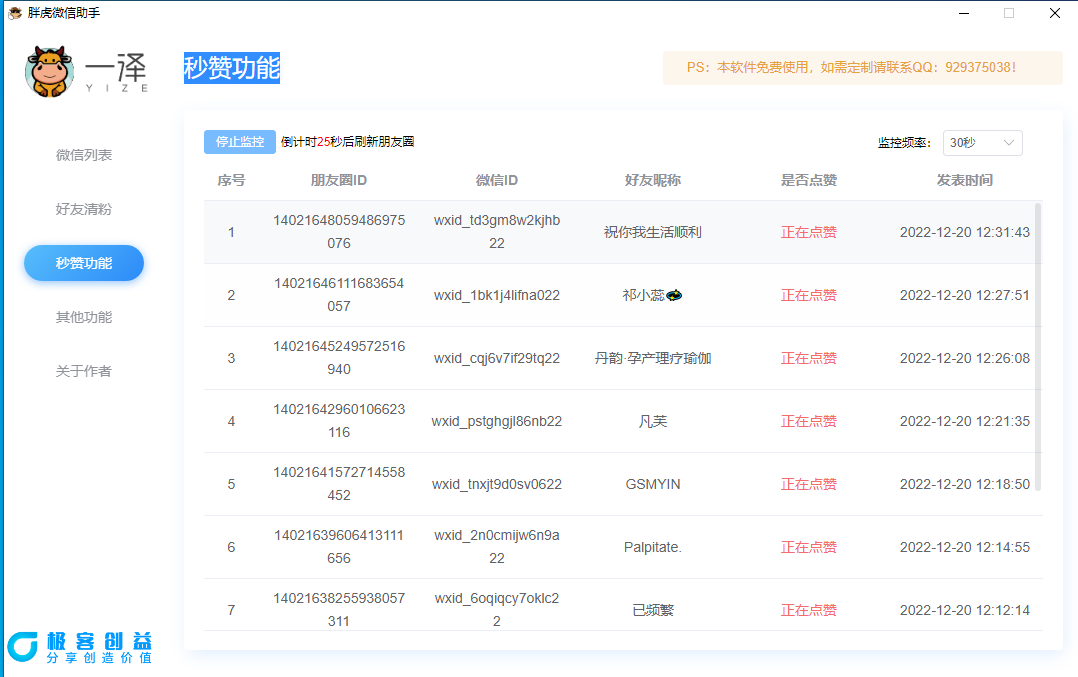Select the row for GSMYIN
Screen dimensions: 1078x677
click(x=652, y=484)
